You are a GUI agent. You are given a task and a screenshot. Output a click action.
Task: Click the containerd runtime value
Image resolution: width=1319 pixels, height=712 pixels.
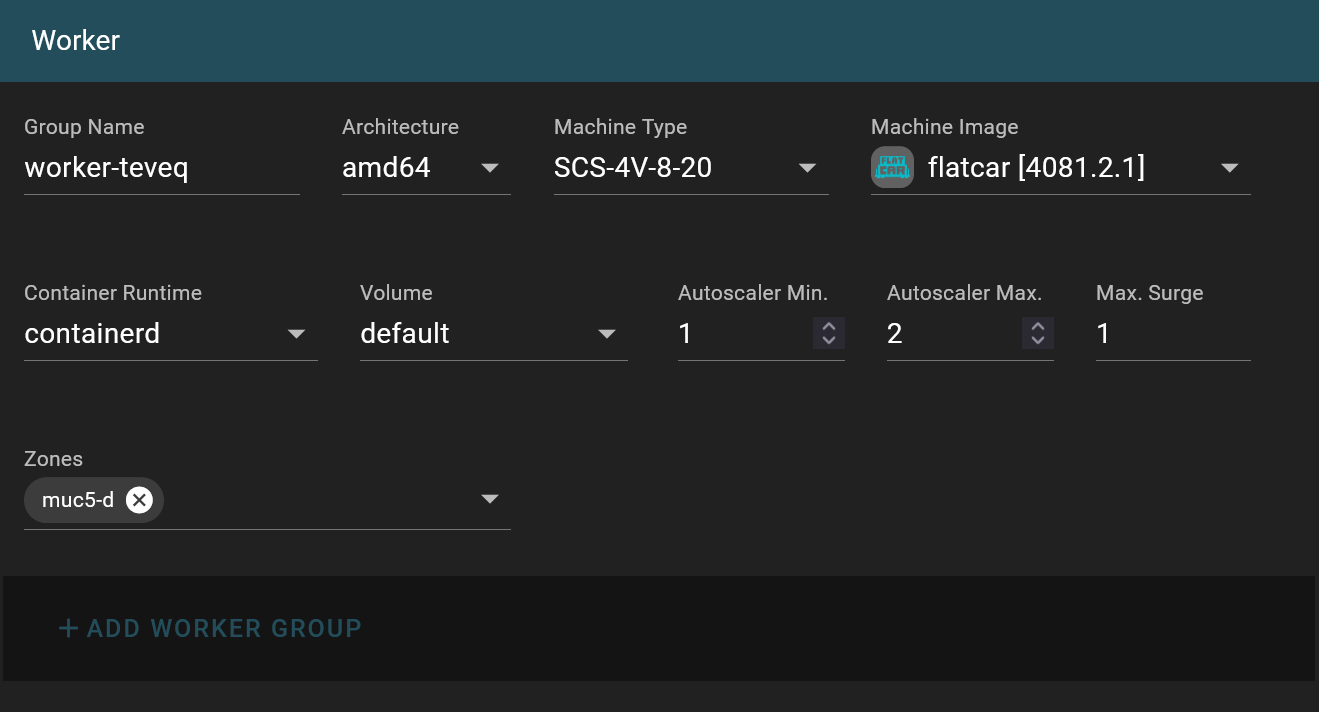pos(92,334)
